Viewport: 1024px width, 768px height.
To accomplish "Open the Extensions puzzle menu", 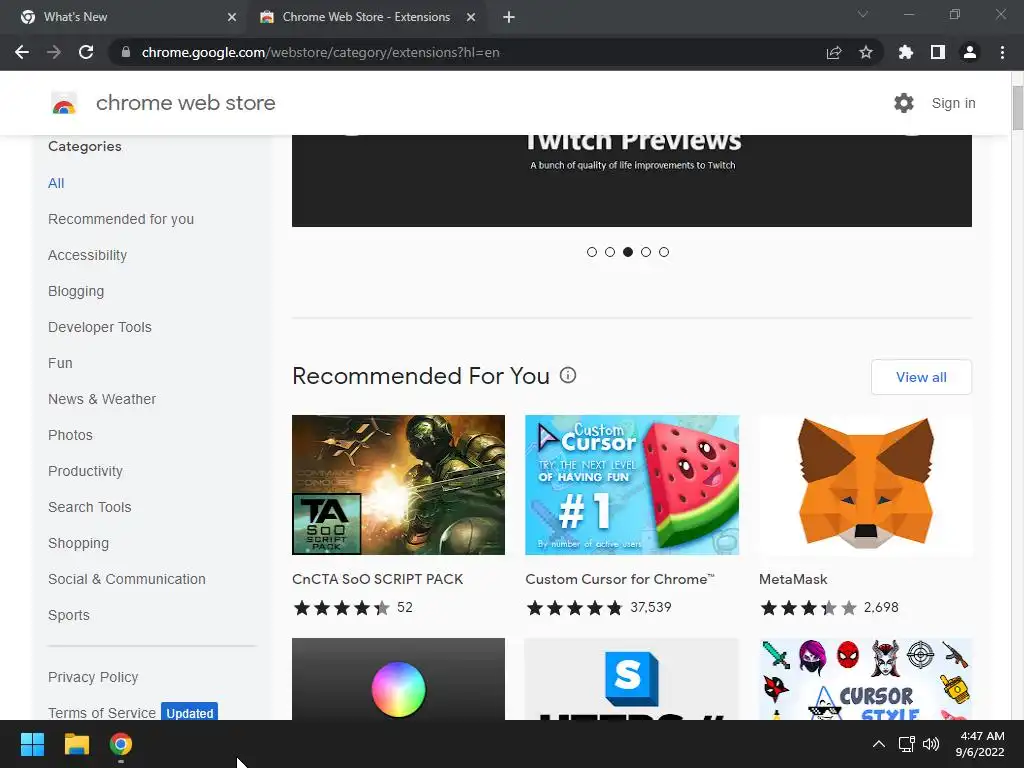I will click(x=905, y=52).
